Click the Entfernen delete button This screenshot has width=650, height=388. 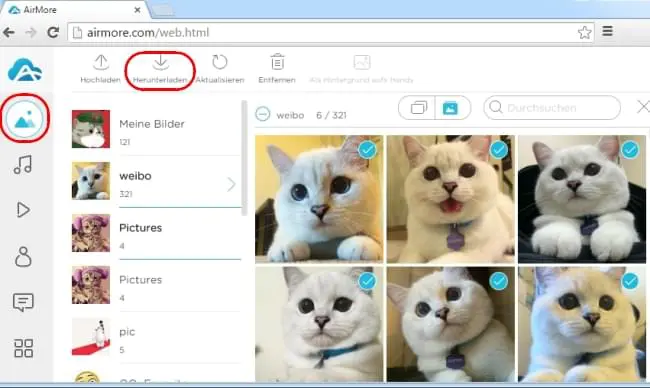click(x=277, y=69)
